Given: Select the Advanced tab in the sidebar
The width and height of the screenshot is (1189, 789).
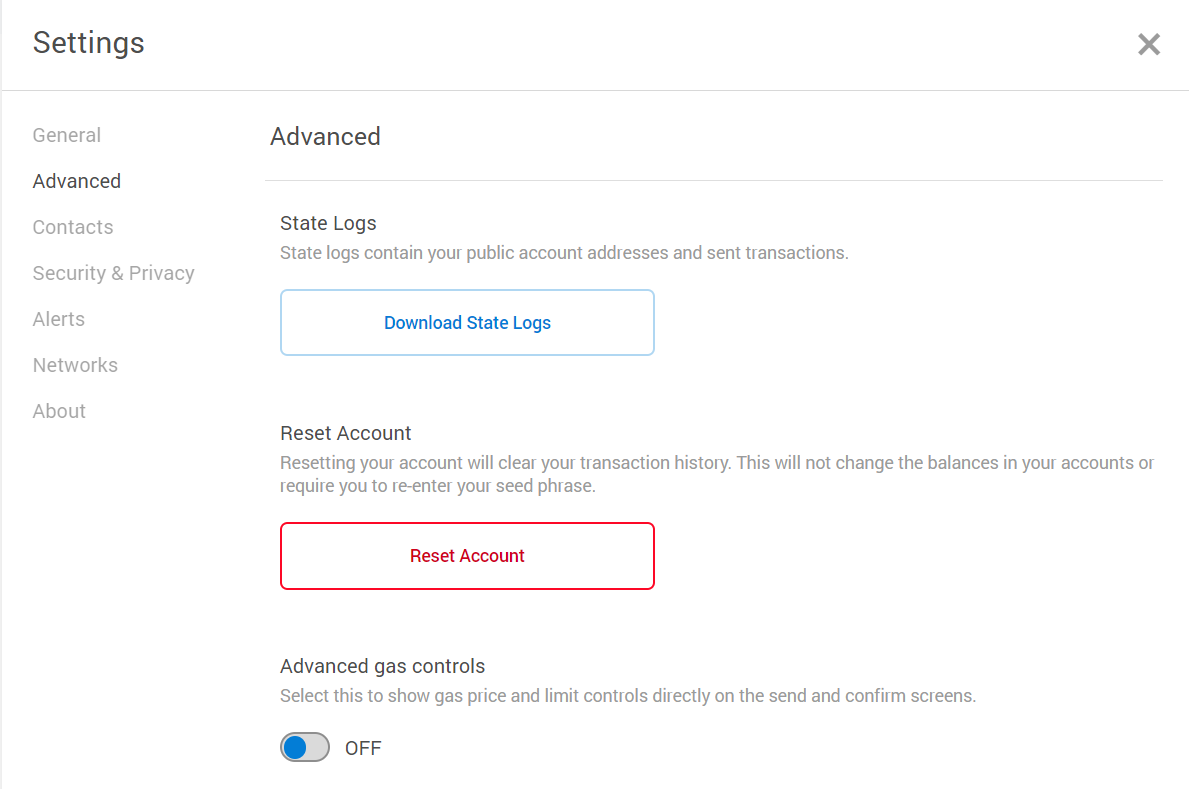Looking at the screenshot, I should [x=77, y=181].
